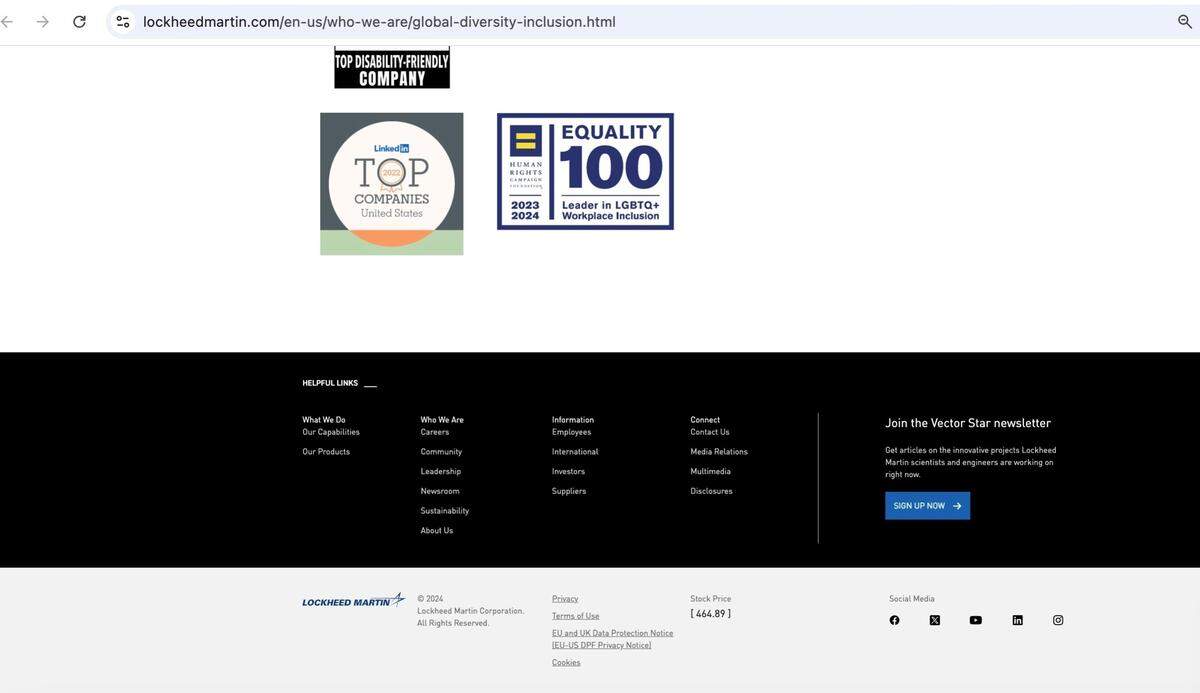This screenshot has width=1200, height=693.
Task: Click the Stock Price label
Action: tap(710, 599)
